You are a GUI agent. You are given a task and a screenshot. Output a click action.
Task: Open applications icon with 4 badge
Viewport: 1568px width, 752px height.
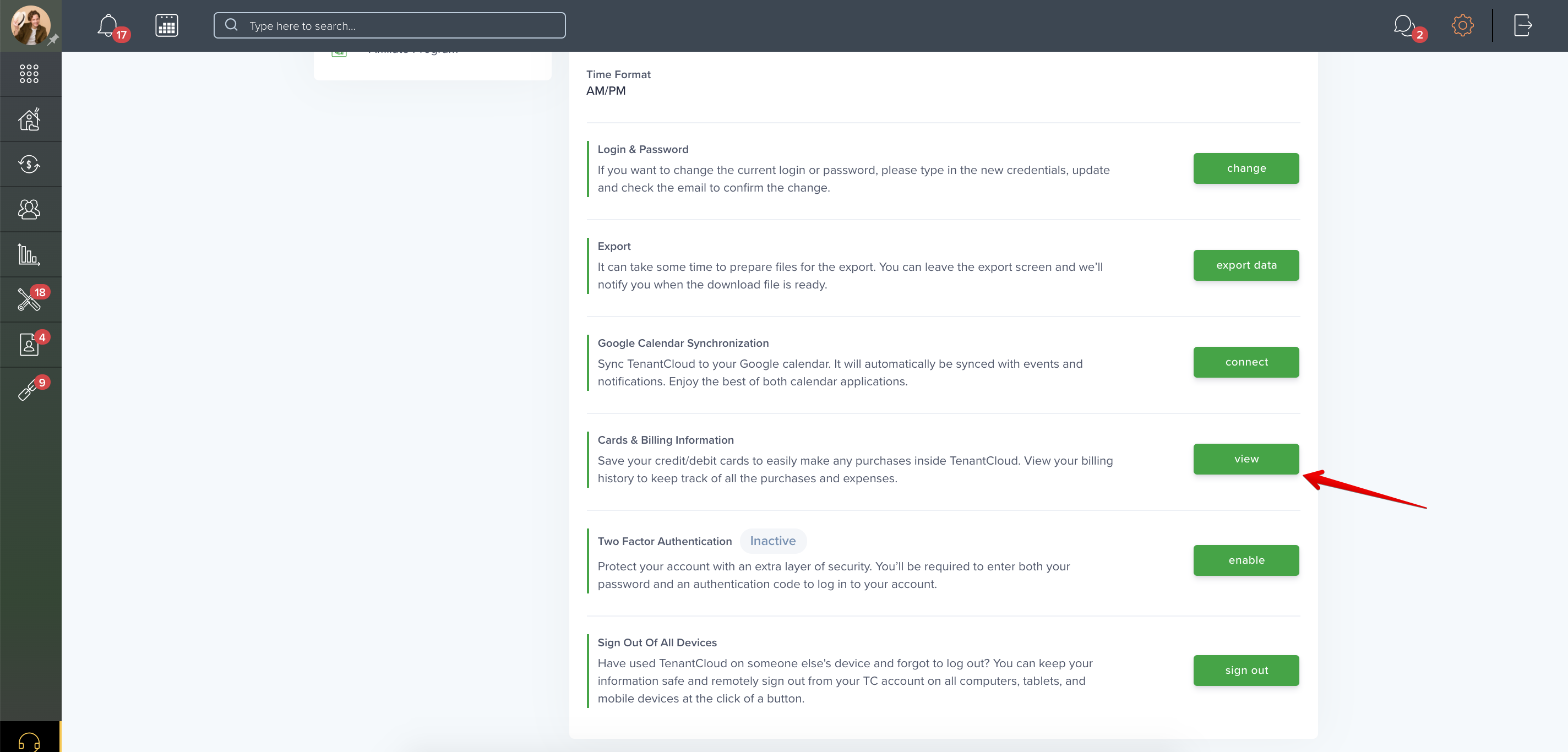click(x=29, y=345)
